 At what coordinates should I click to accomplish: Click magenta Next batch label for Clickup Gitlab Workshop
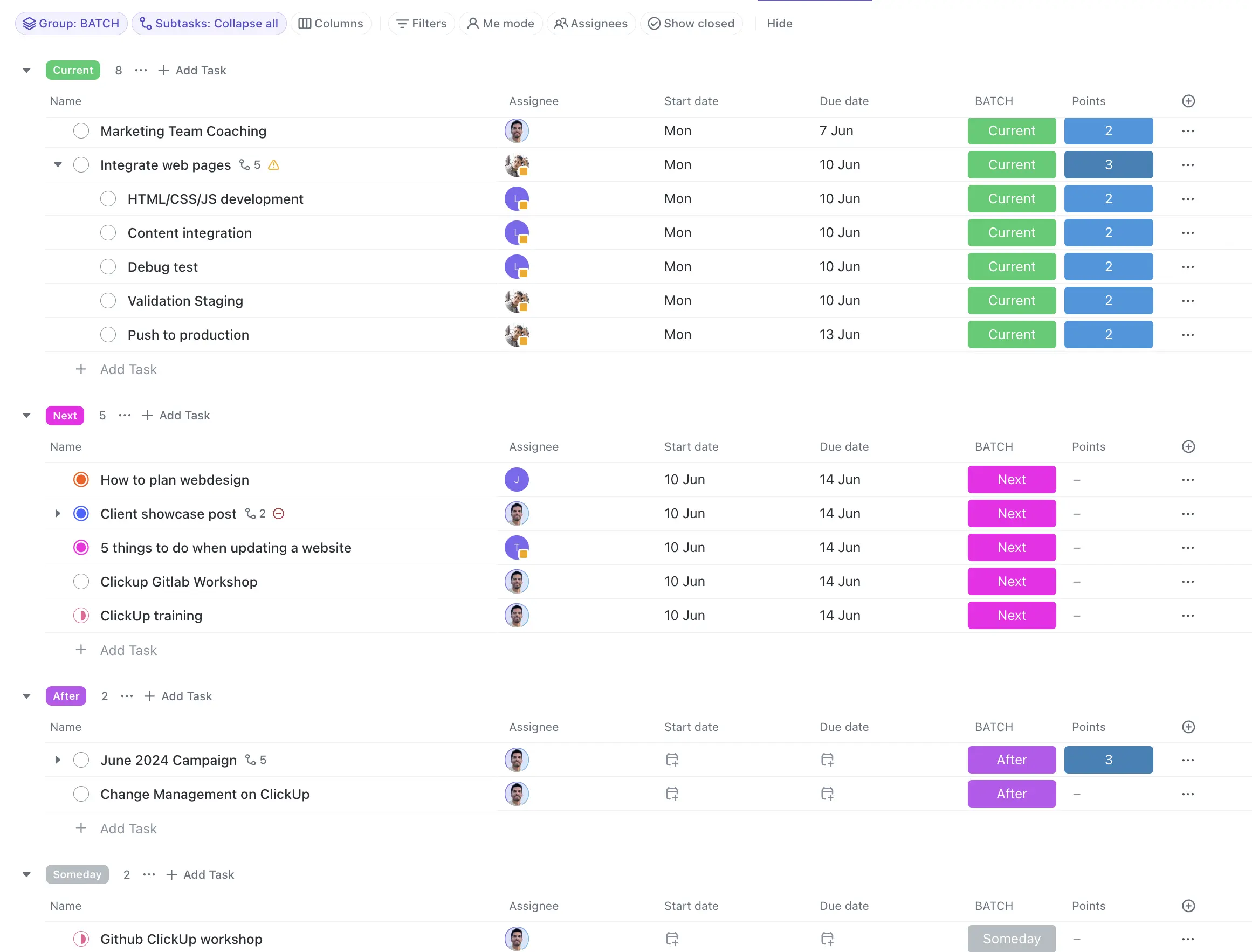coord(1012,582)
